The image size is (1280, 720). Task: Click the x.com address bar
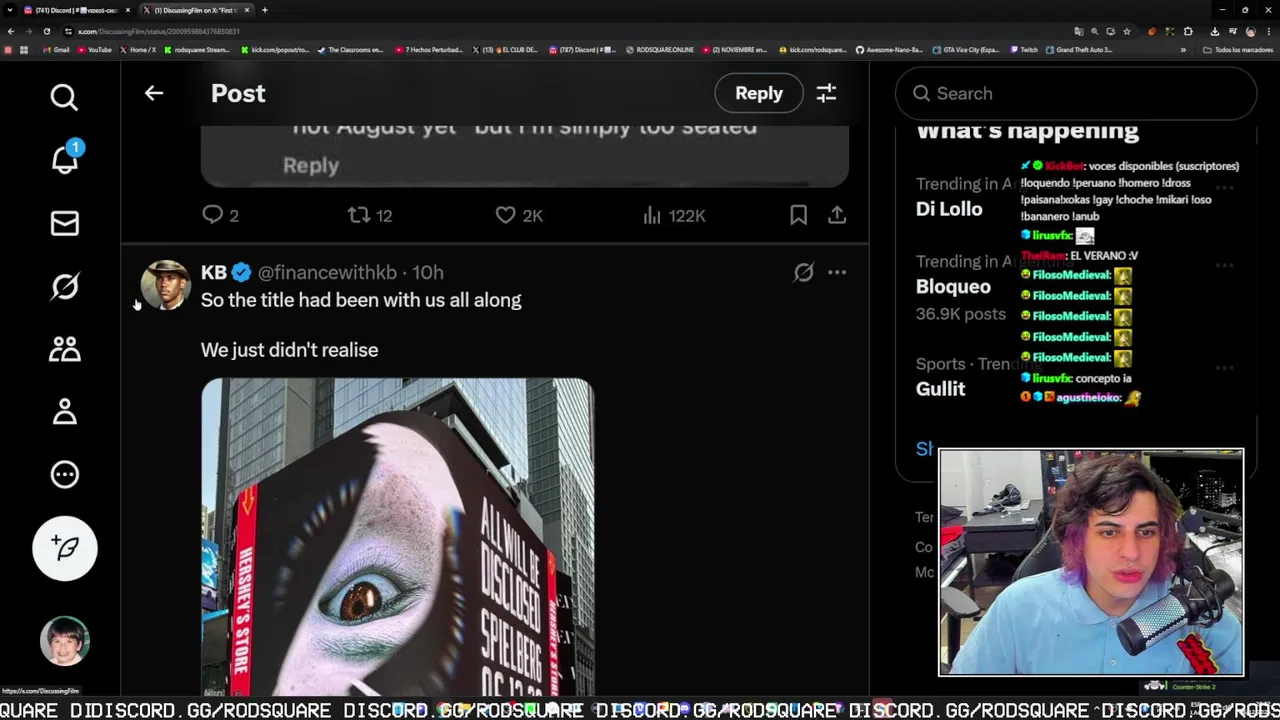tap(560, 31)
